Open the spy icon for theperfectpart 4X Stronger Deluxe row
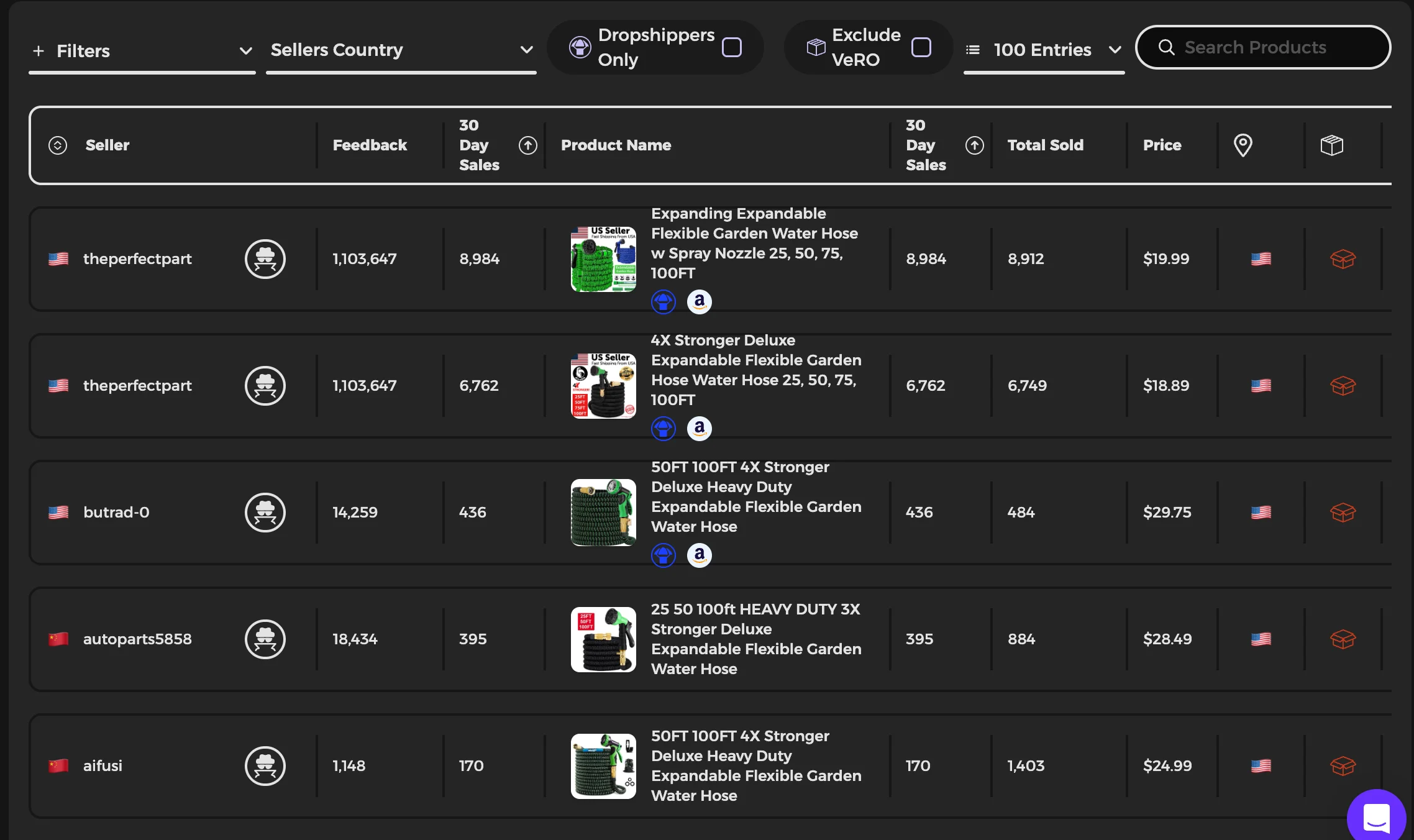This screenshot has height=840, width=1414. point(265,386)
